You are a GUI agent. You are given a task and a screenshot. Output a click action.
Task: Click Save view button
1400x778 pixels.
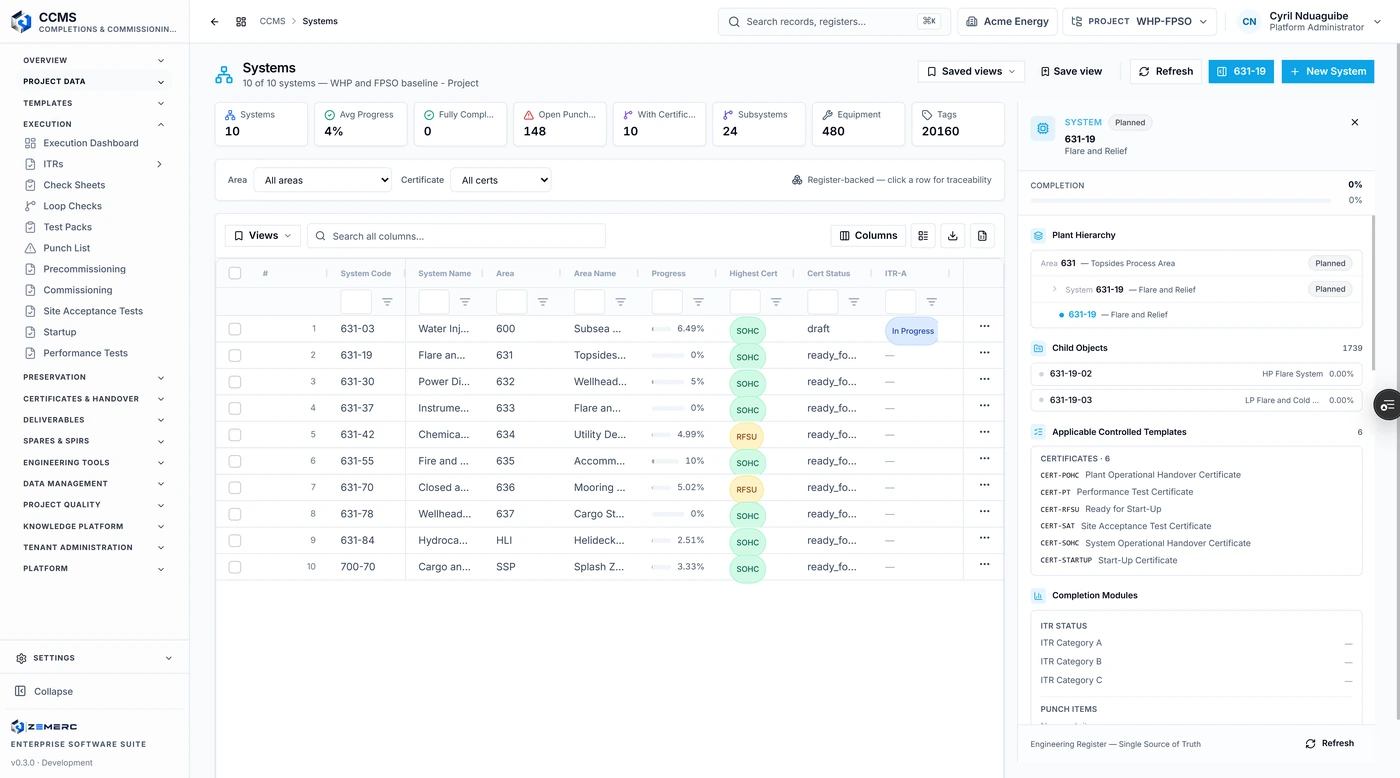pyautogui.click(x=1071, y=71)
